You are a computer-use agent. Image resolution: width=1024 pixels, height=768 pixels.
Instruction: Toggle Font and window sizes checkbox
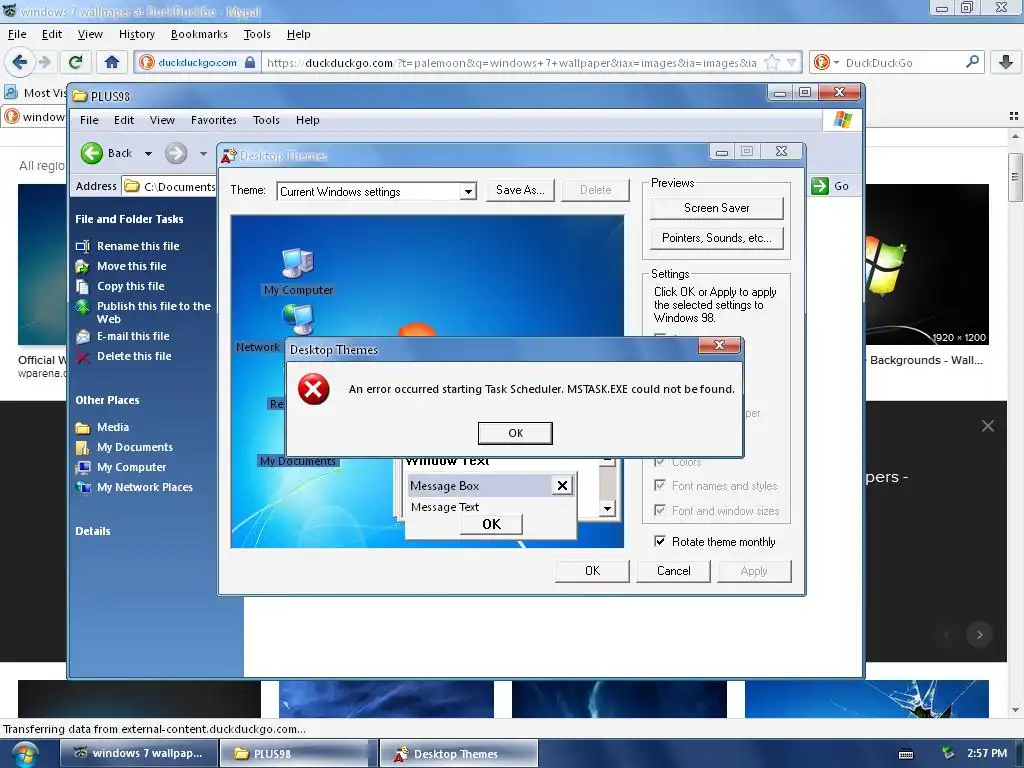click(x=660, y=510)
